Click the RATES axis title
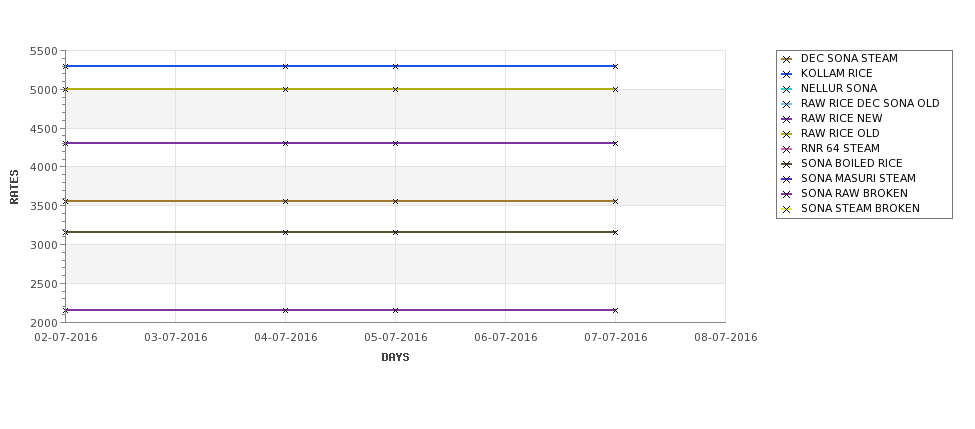The image size is (975, 429). [x=14, y=187]
